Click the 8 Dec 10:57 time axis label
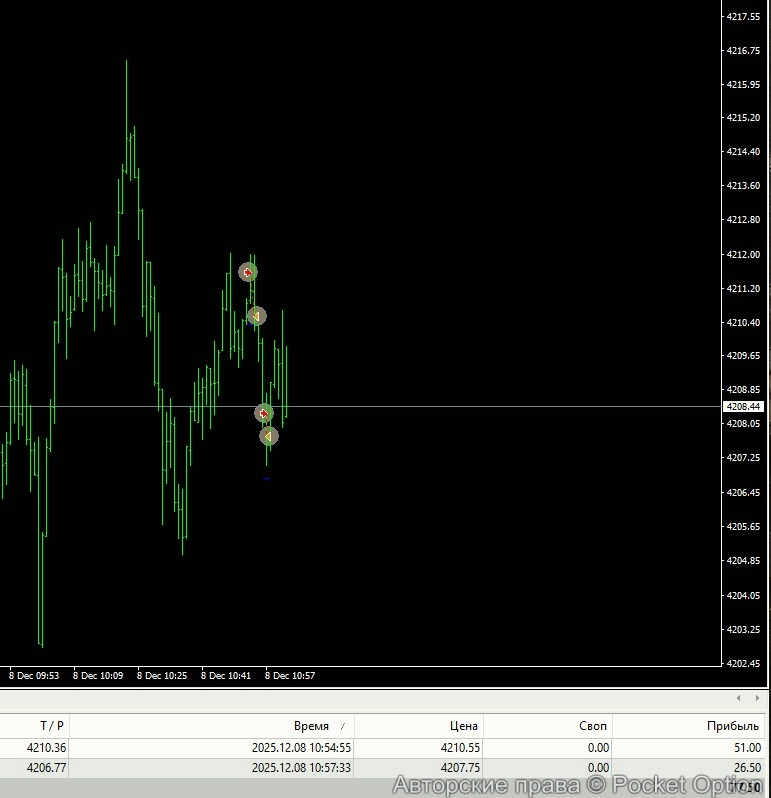 290,676
